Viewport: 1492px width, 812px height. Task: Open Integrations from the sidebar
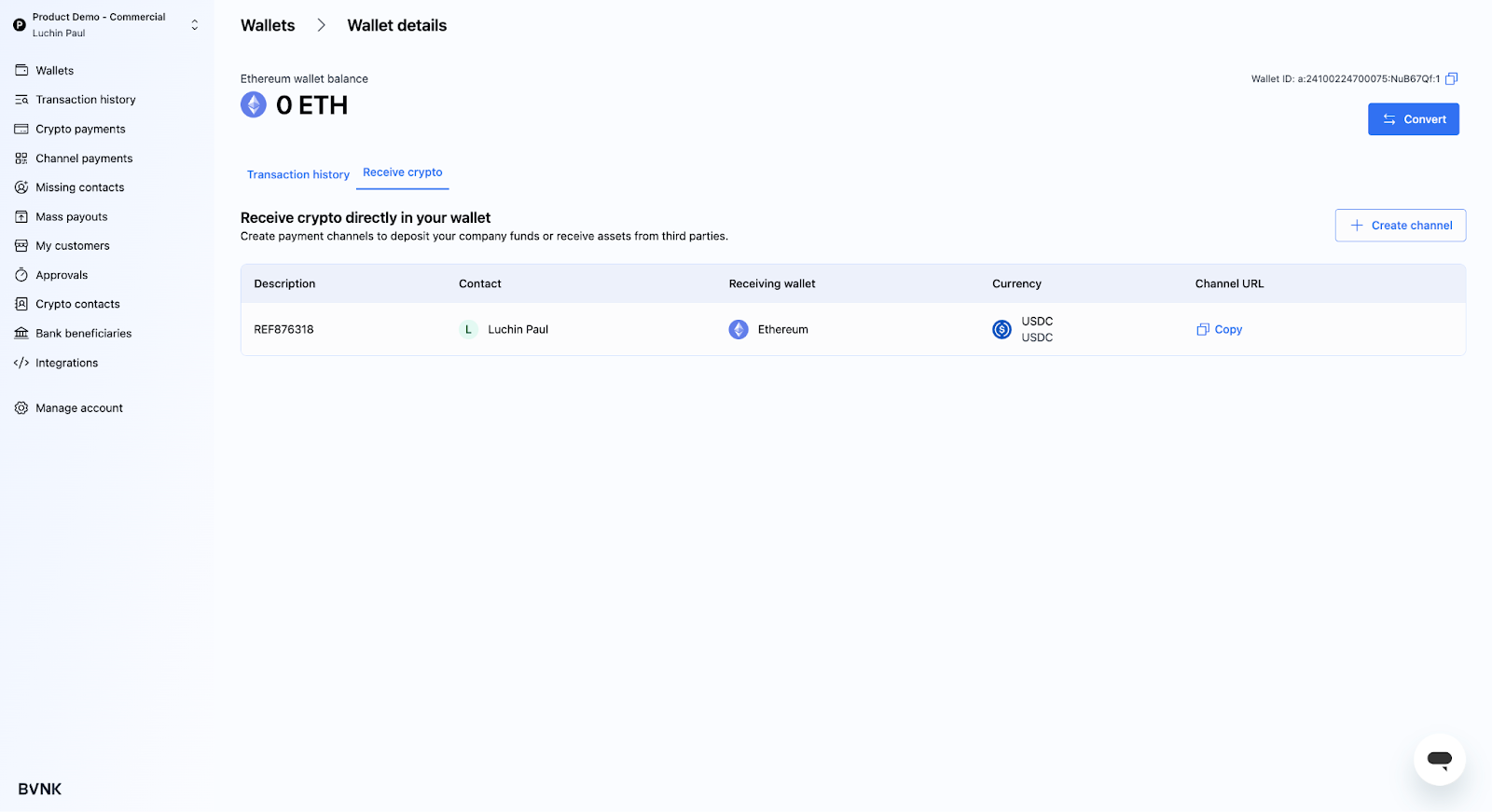[x=66, y=364]
